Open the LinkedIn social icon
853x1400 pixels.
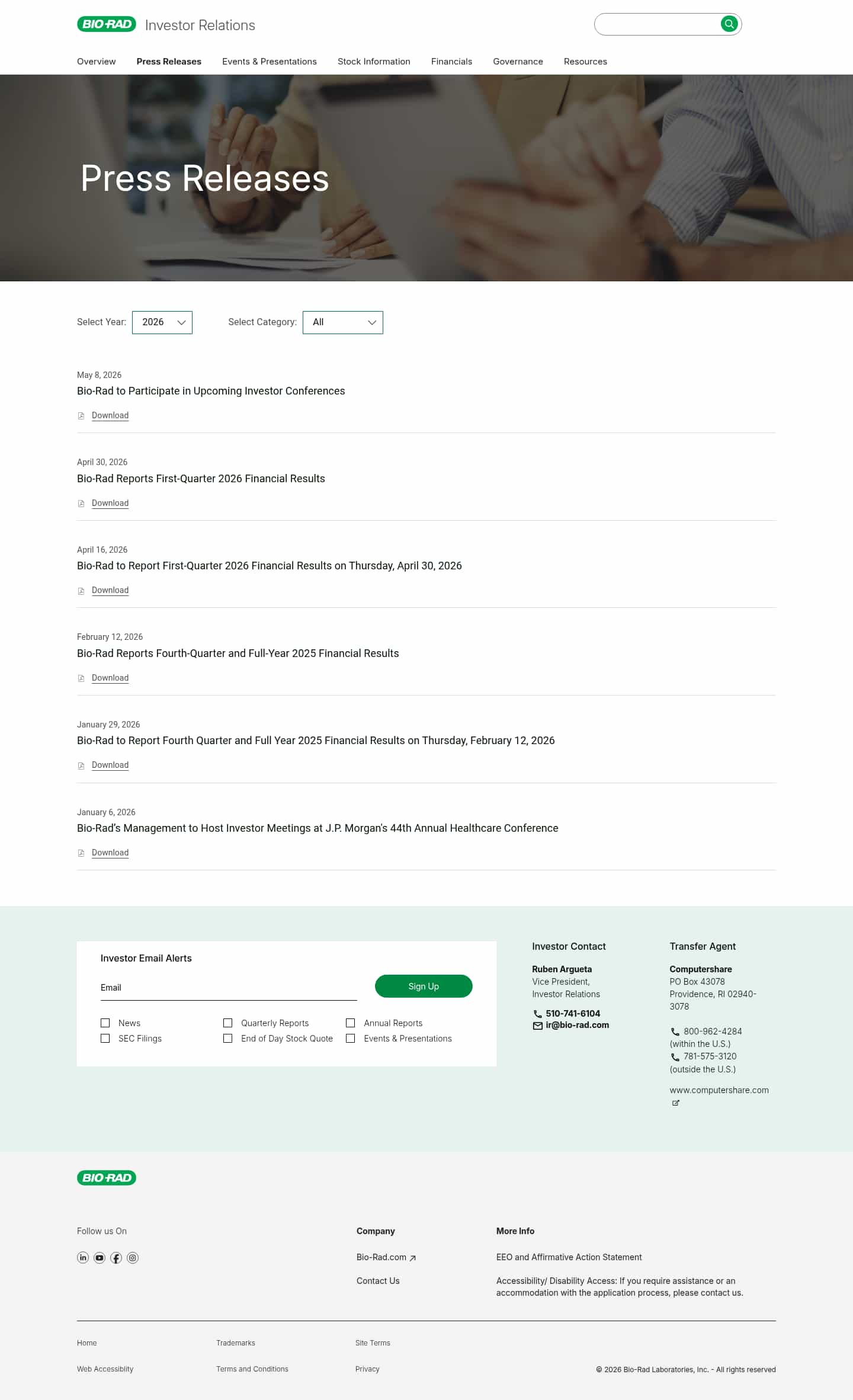coord(83,1258)
